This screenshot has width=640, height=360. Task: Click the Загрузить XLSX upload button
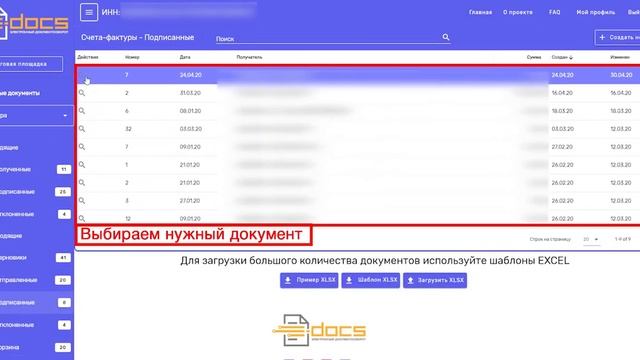tap(435, 280)
